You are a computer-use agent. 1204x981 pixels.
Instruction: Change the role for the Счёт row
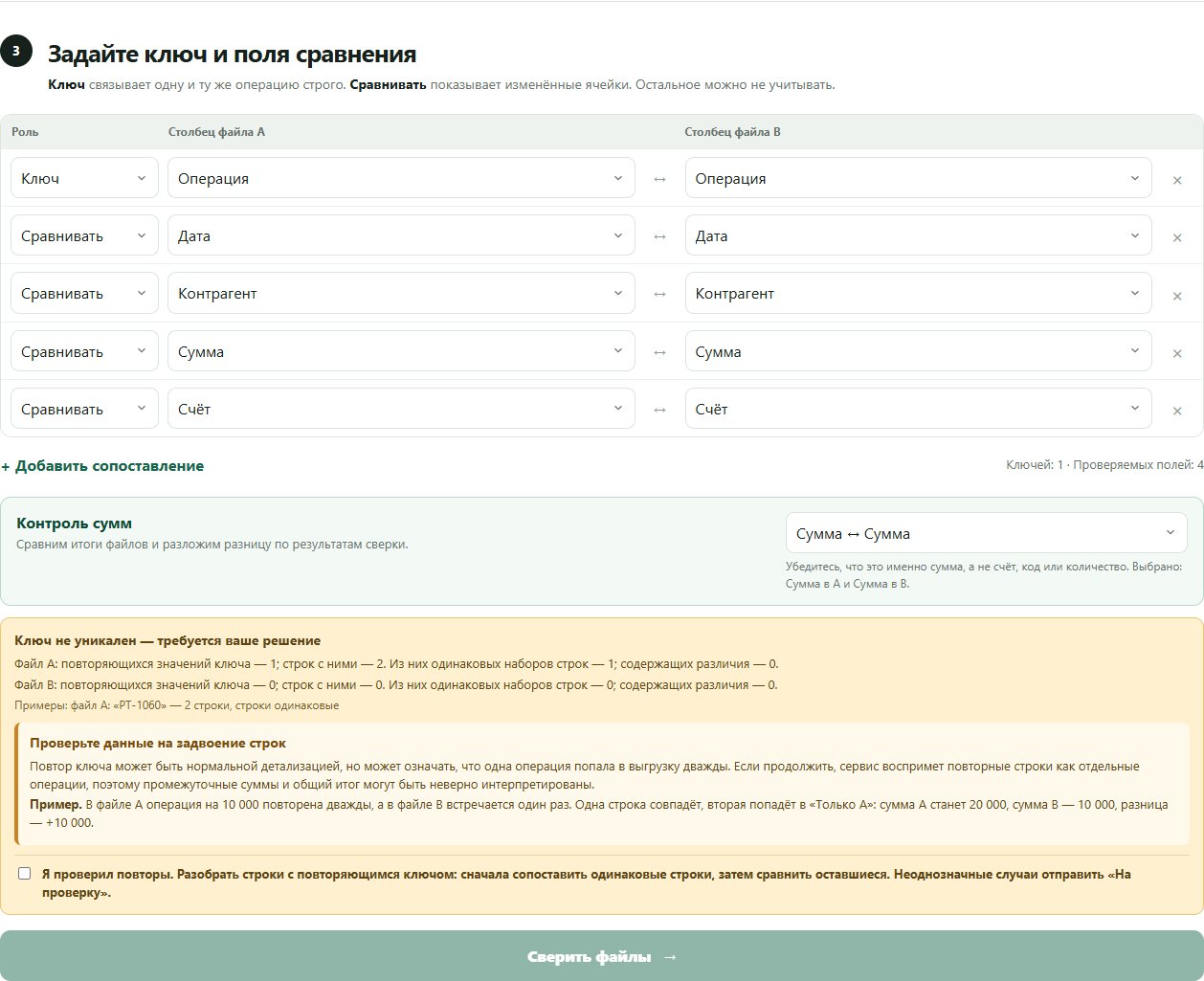[x=84, y=409]
